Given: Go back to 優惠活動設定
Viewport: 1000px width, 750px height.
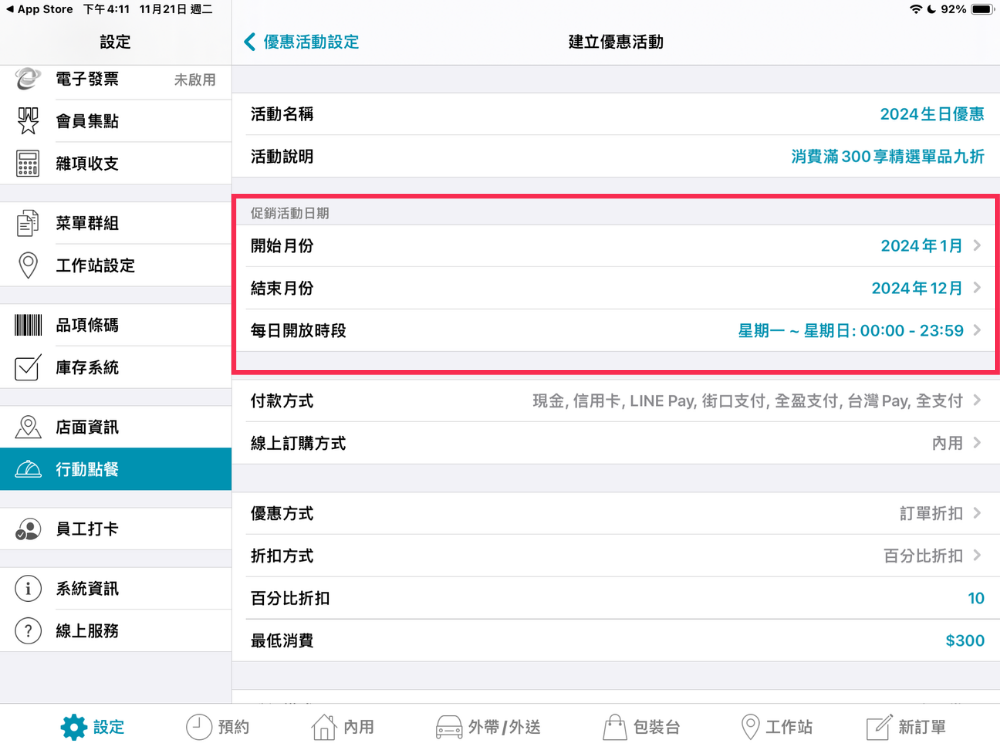Looking at the screenshot, I should click(x=301, y=42).
